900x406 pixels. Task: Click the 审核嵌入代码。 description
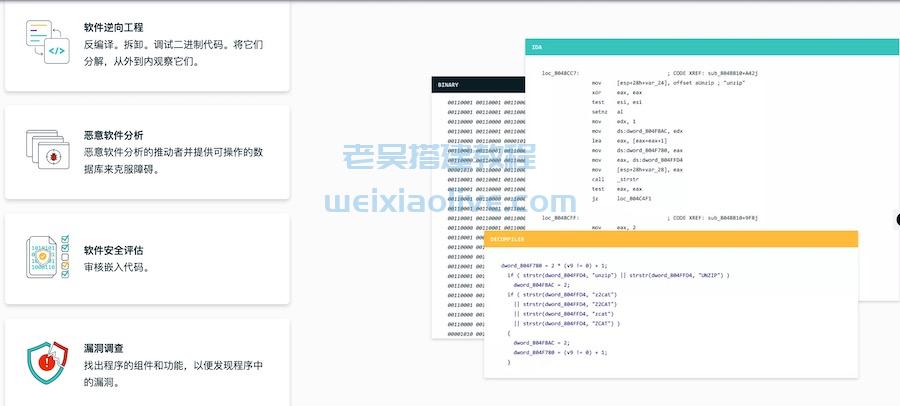117,267
